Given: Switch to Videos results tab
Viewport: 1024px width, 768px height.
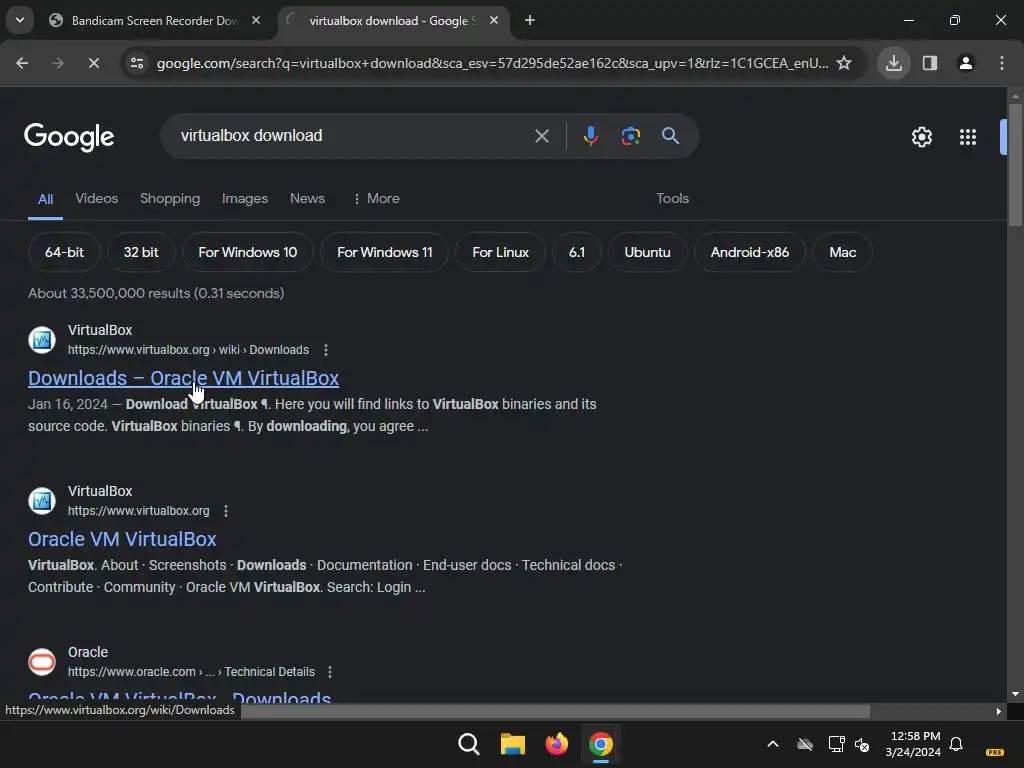Looking at the screenshot, I should pyautogui.click(x=97, y=199).
